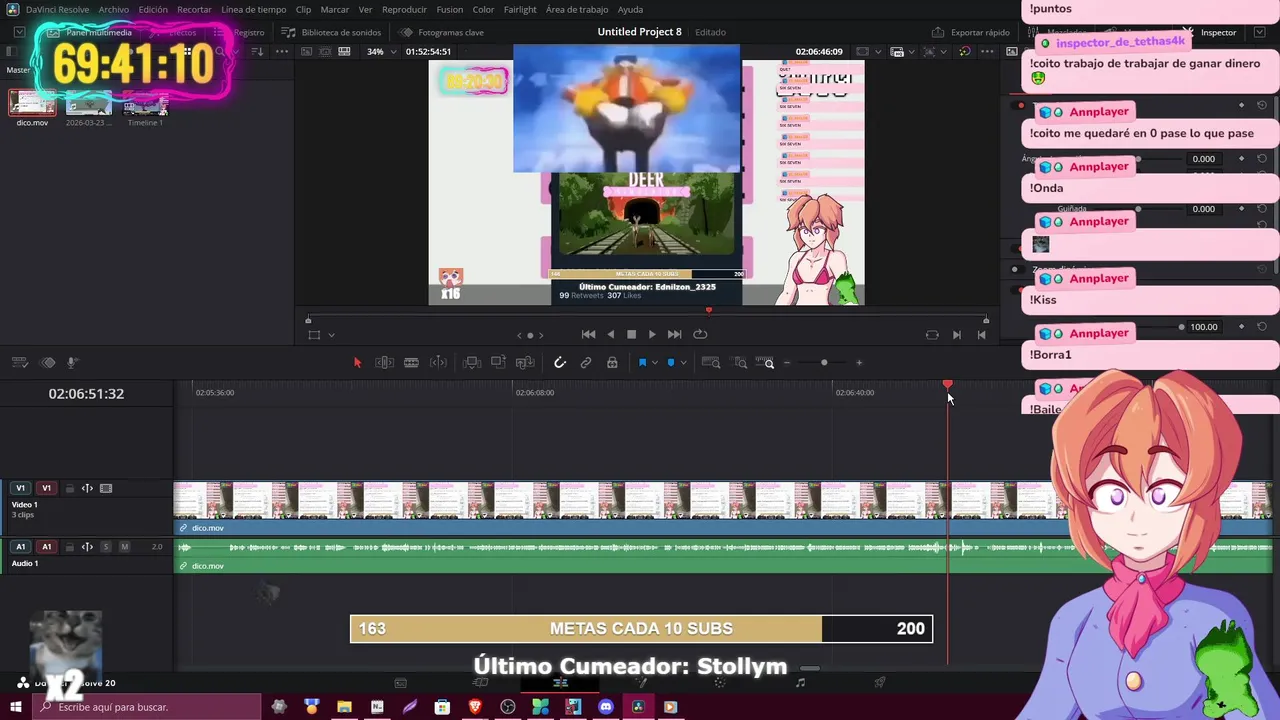Click viewer scrubber bar playhead
Image resolution: width=1280 pixels, height=720 pixels.
coord(709,311)
